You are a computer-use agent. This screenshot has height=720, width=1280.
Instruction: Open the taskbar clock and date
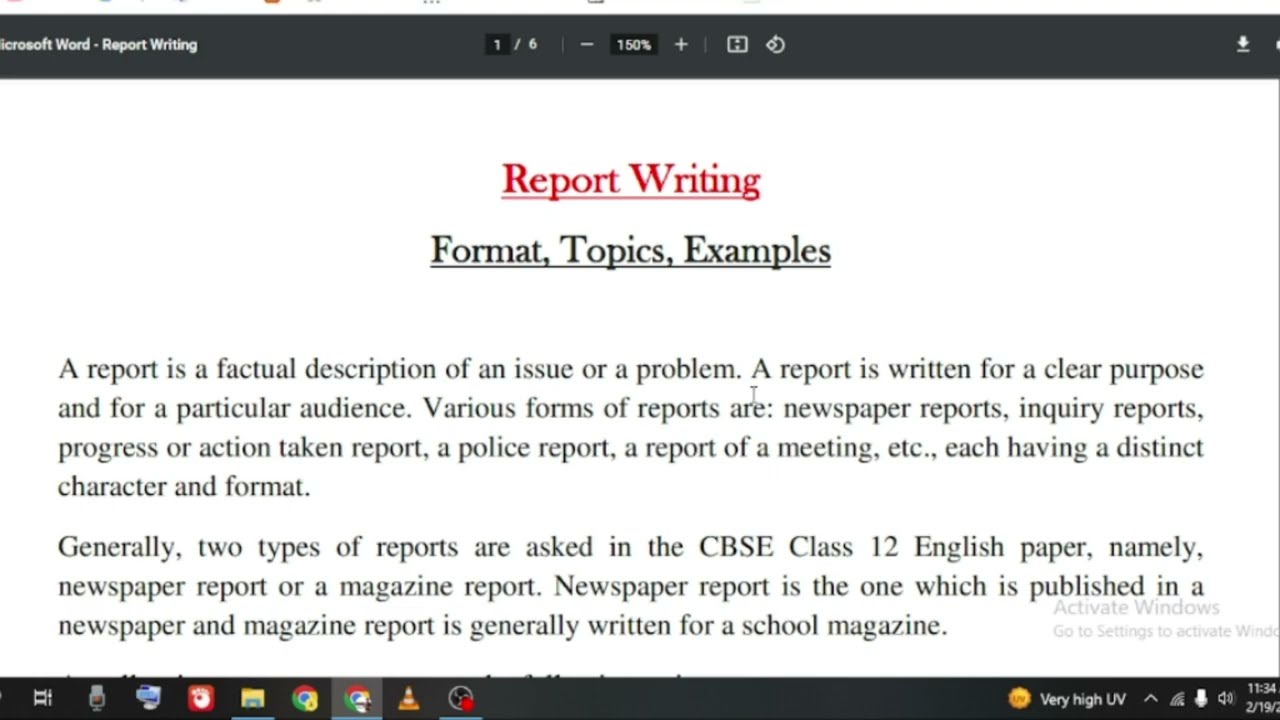click(1263, 698)
